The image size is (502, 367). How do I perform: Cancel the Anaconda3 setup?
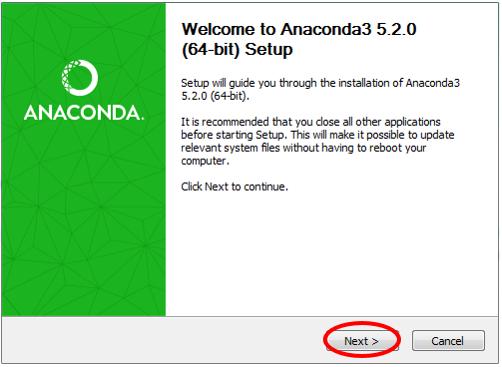tap(448, 341)
